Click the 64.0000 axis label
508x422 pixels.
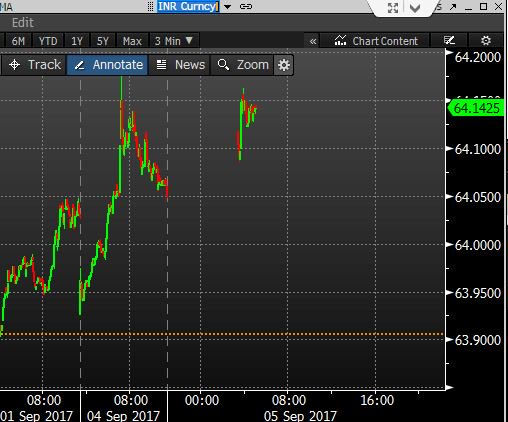click(478, 245)
